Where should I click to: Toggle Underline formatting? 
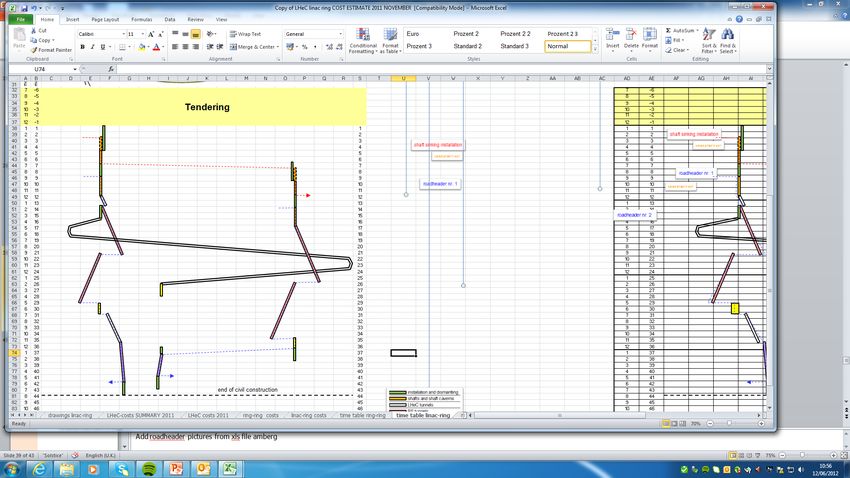click(102, 47)
